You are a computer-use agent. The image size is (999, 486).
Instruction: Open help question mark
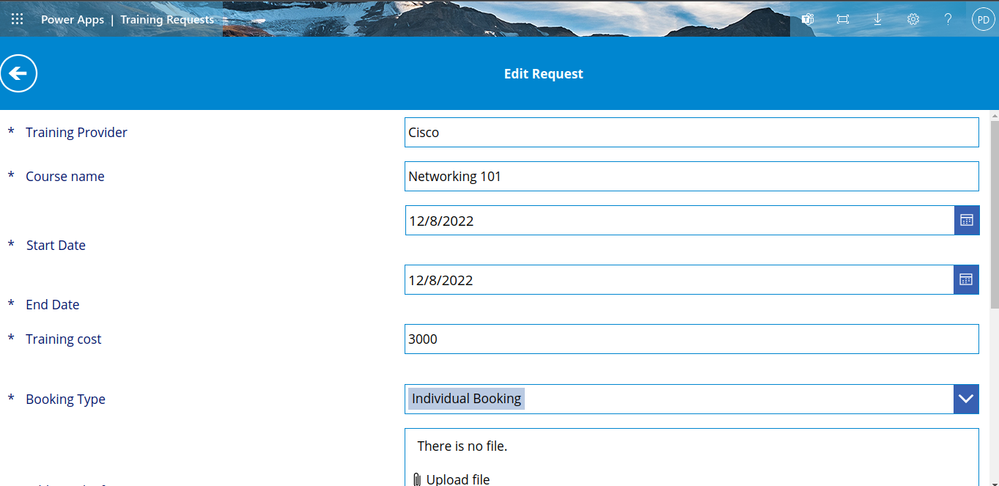tap(948, 19)
